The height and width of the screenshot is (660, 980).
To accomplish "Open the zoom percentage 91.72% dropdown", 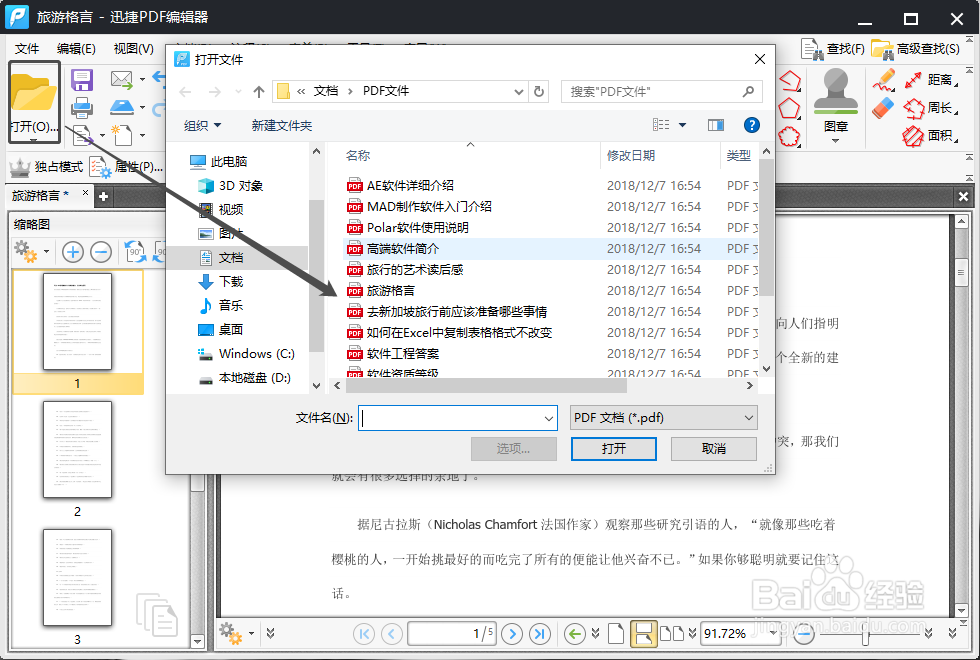I will click(772, 633).
